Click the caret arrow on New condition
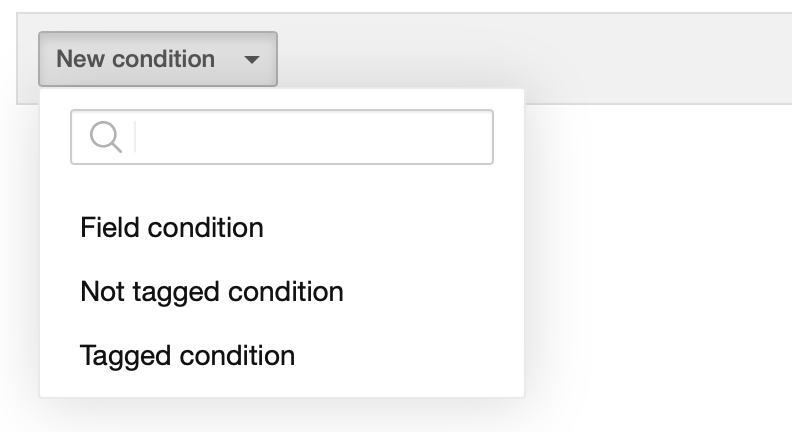This screenshot has height=432, width=792. coord(252,60)
